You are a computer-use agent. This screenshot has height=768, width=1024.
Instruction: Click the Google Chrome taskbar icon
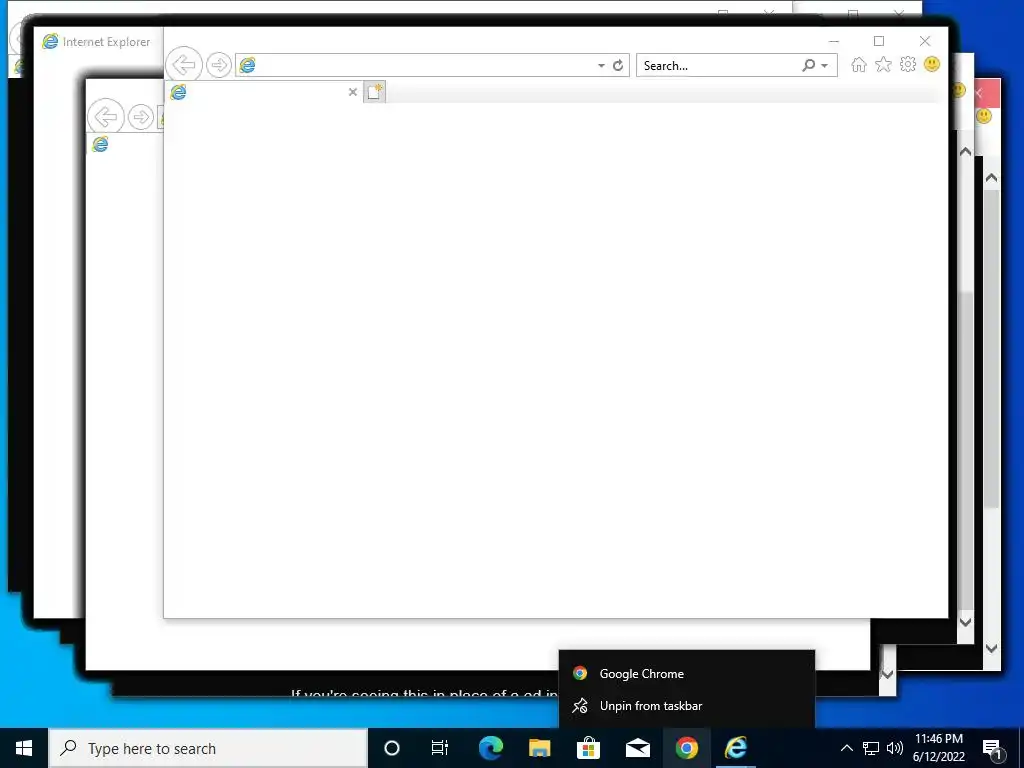click(x=686, y=748)
